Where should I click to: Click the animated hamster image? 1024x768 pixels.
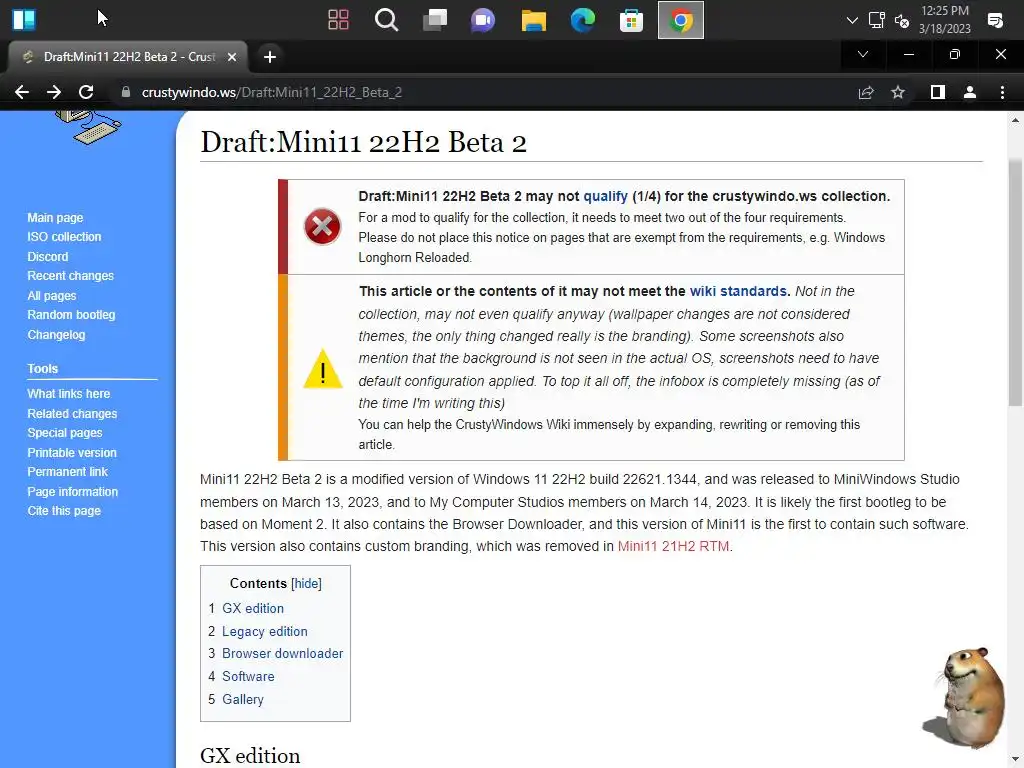click(966, 696)
